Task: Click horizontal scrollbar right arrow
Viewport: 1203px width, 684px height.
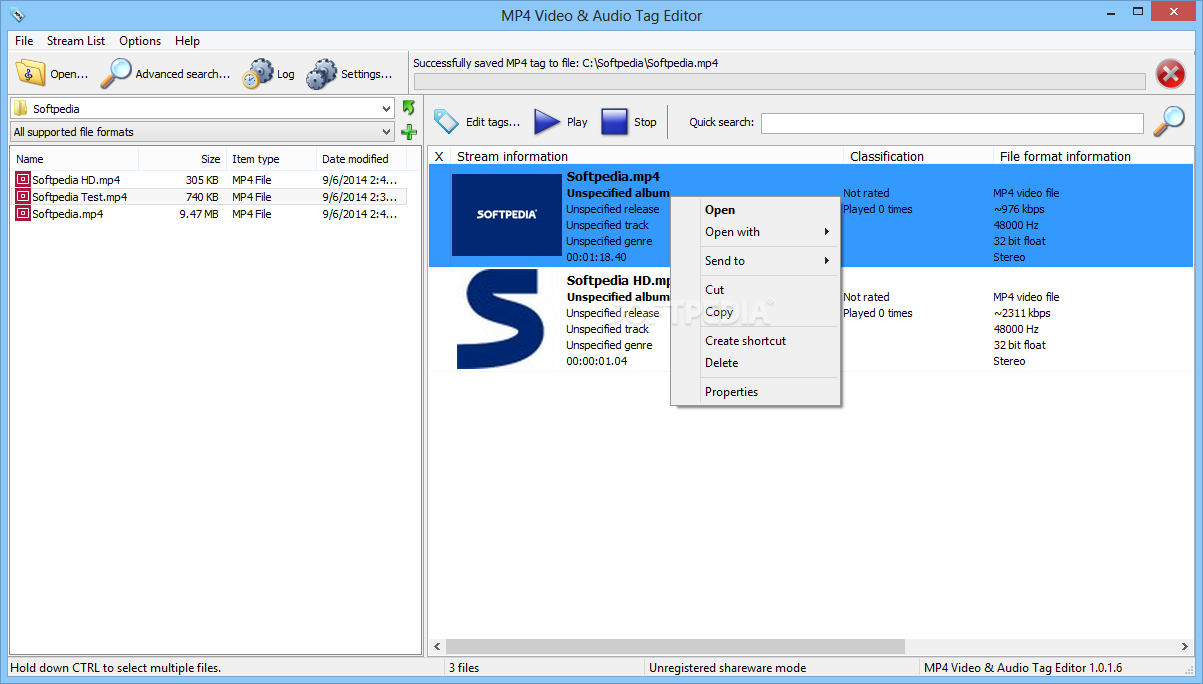Action: 1185,647
